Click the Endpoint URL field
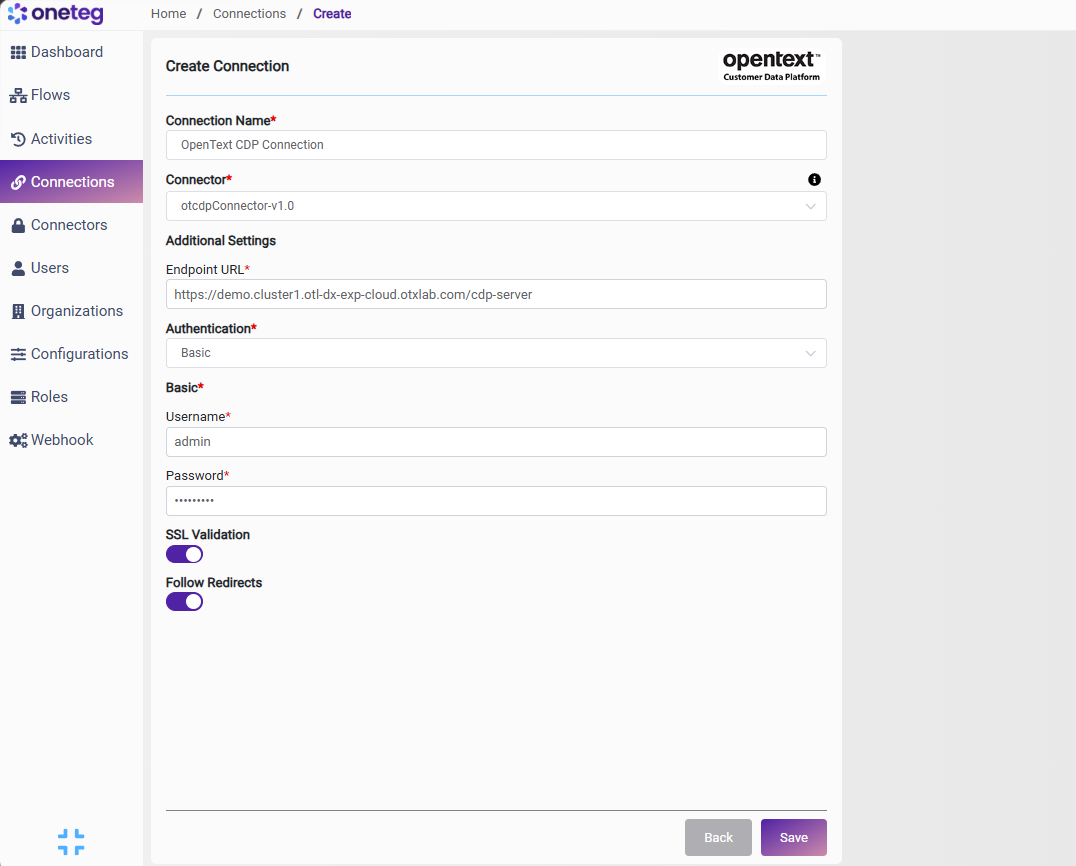 click(x=496, y=294)
